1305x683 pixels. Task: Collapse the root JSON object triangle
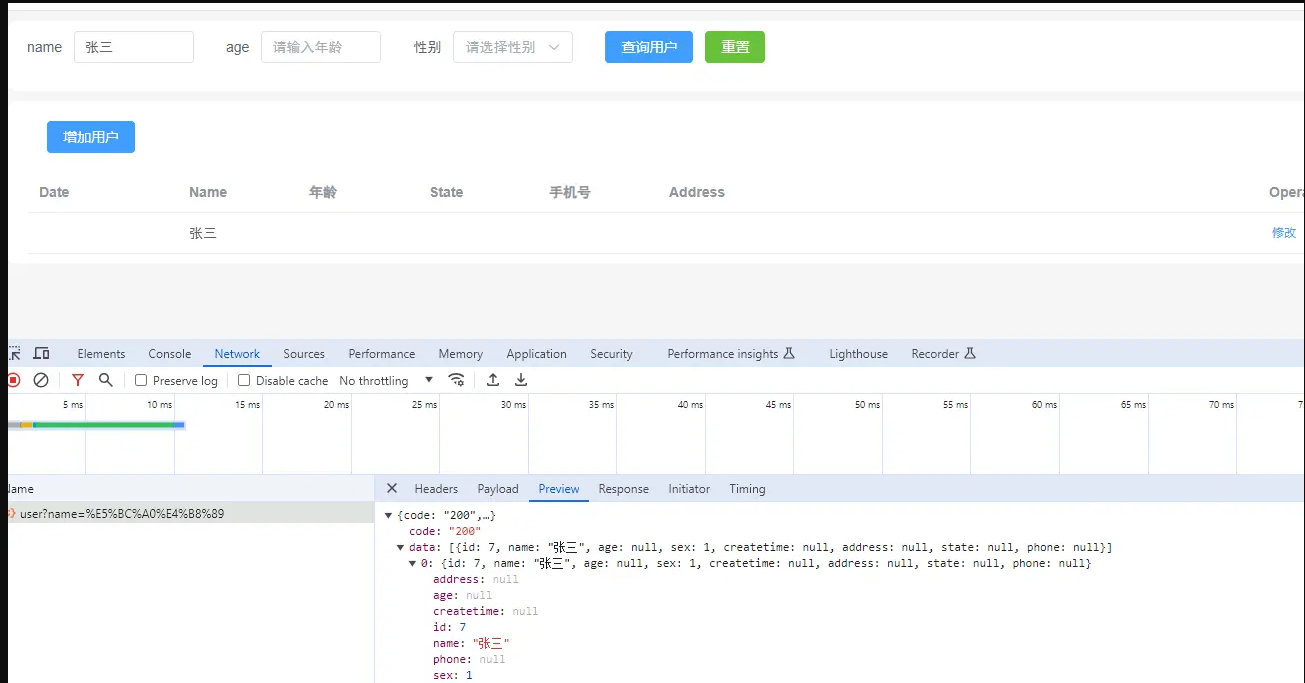click(389, 515)
